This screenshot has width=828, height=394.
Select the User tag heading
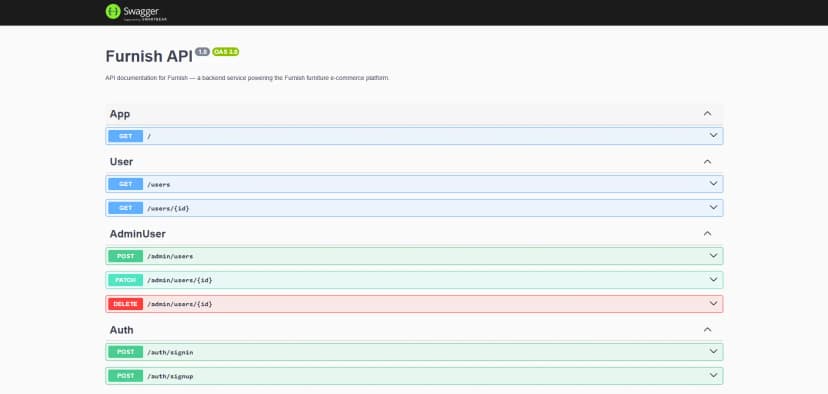pyautogui.click(x=121, y=162)
